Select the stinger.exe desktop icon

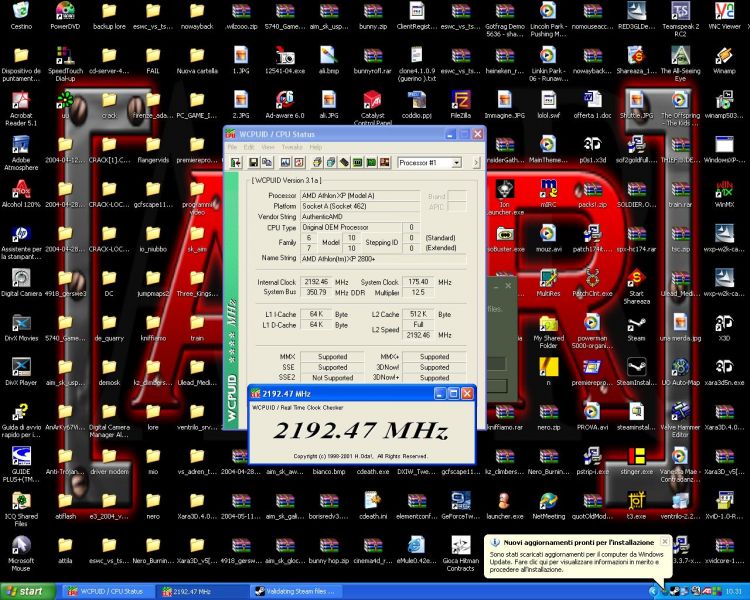pos(636,461)
